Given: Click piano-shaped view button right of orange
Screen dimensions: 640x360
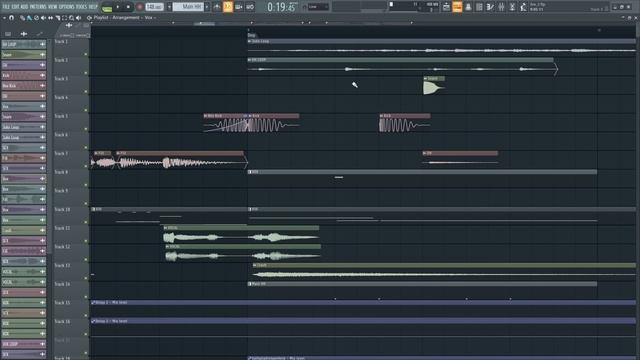Looking at the screenshot, I should pyautogui.click(x=468, y=7).
